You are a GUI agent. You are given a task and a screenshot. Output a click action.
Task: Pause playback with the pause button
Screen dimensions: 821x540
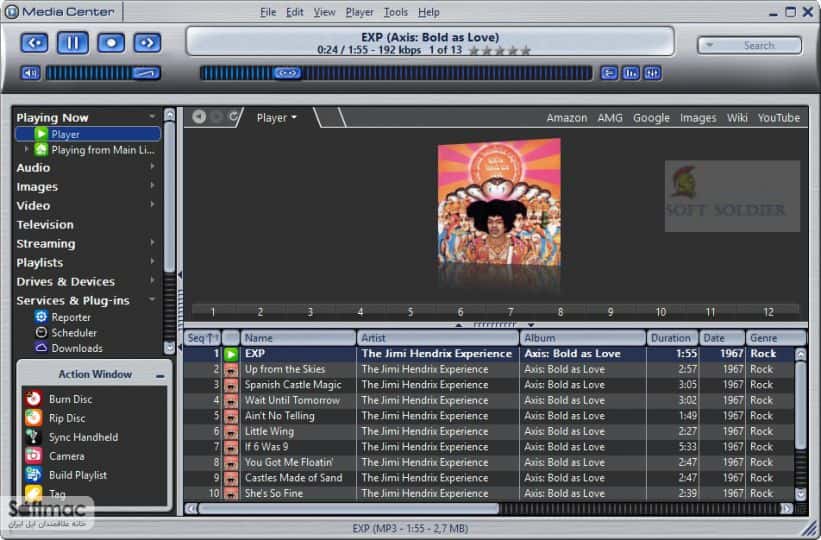click(x=73, y=42)
